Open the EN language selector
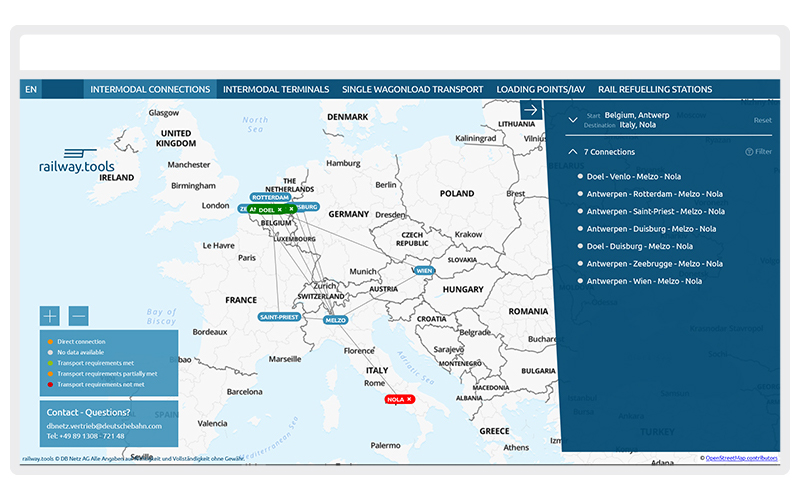 tap(31, 89)
